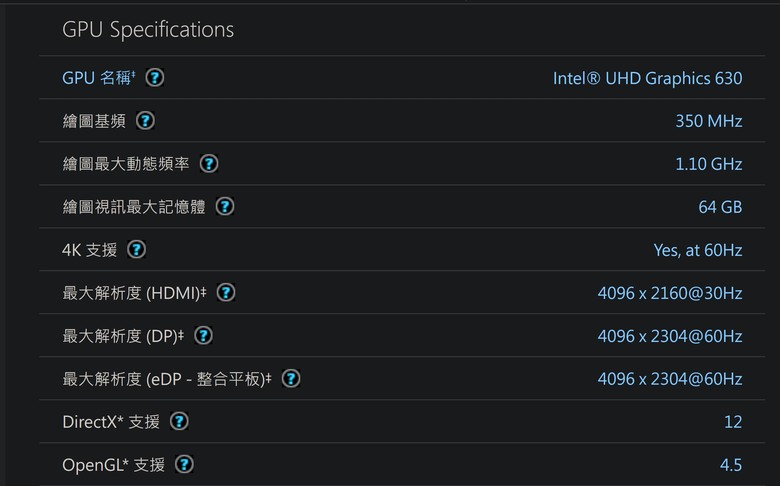Click the 最大解析度 (HDMI) label
This screenshot has height=486, width=780.
[x=134, y=293]
